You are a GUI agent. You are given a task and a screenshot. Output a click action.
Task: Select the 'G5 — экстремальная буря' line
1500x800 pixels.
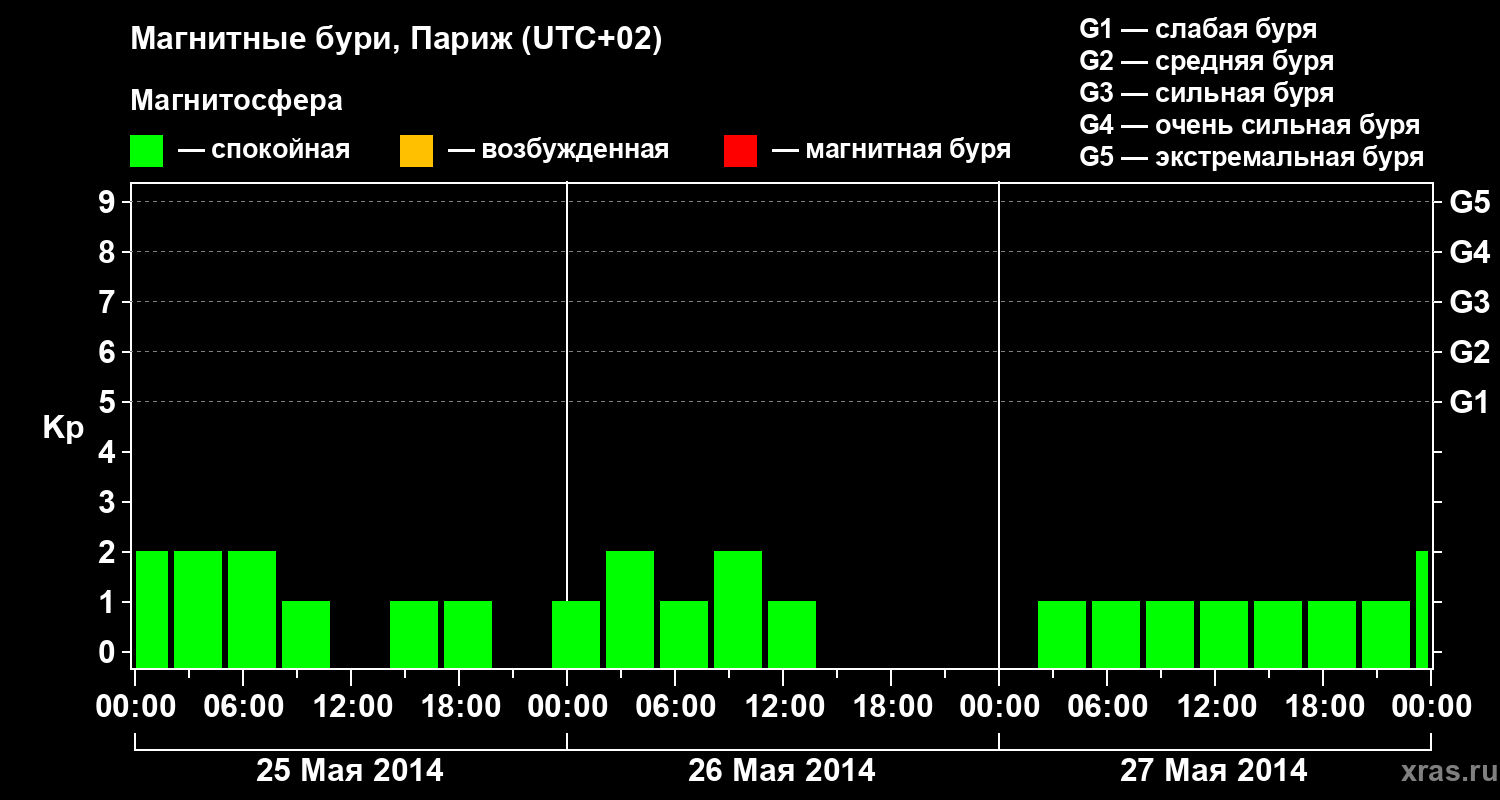tap(1252, 157)
